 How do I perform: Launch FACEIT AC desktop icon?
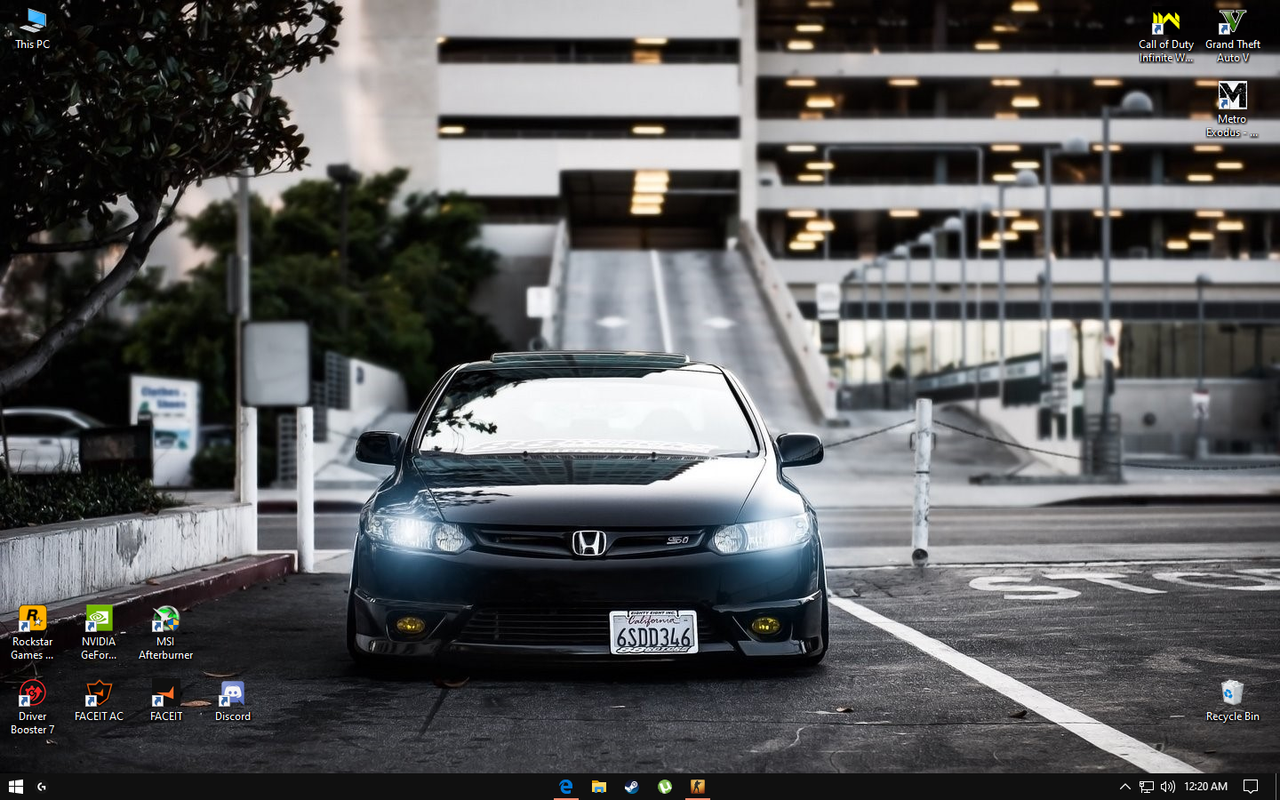pos(99,701)
